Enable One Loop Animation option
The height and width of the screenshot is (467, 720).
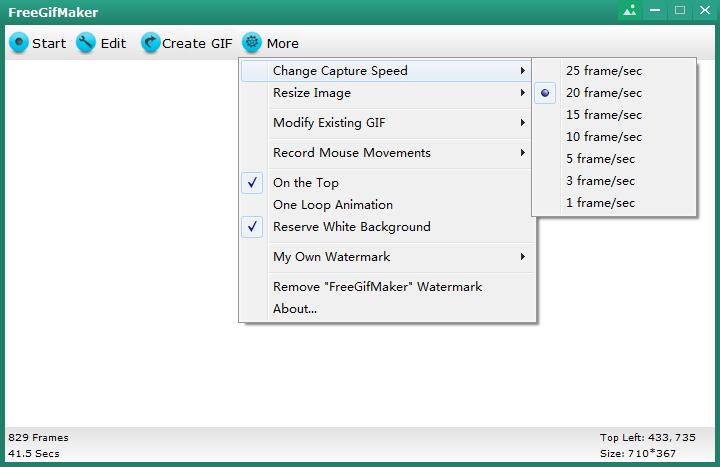(386, 205)
